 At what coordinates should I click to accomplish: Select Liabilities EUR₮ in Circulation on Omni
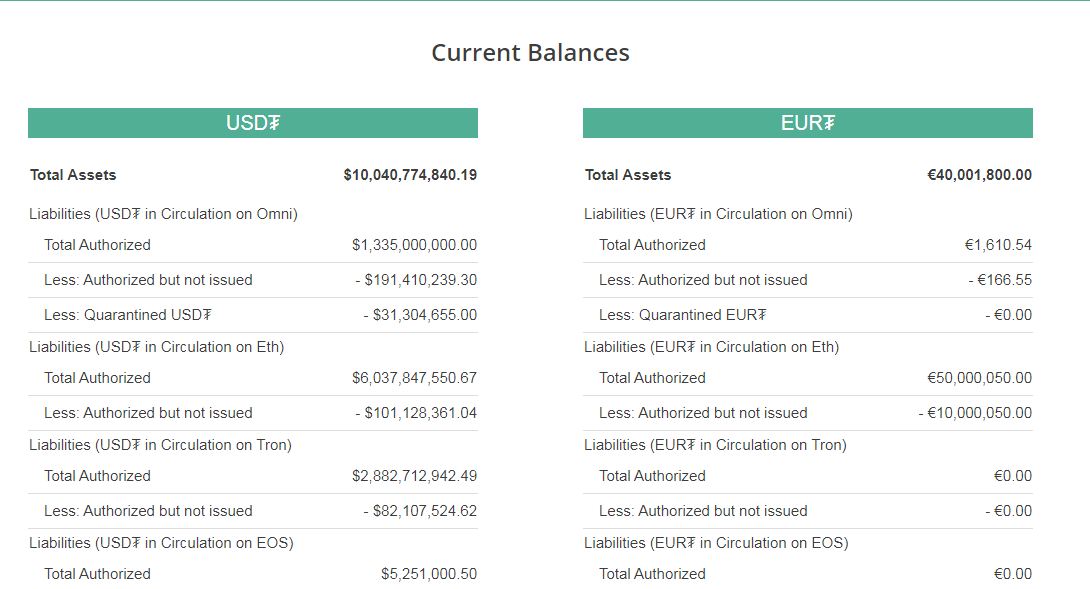718,214
